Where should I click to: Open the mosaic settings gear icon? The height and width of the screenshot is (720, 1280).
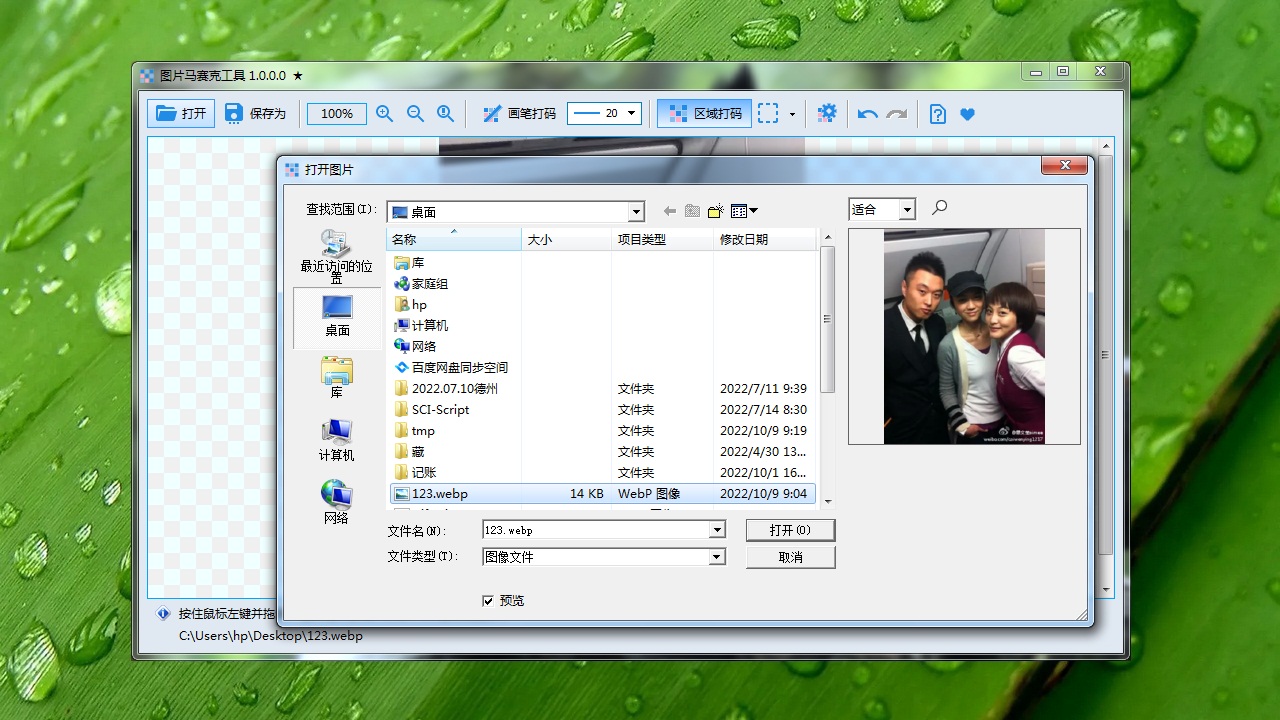pos(827,113)
